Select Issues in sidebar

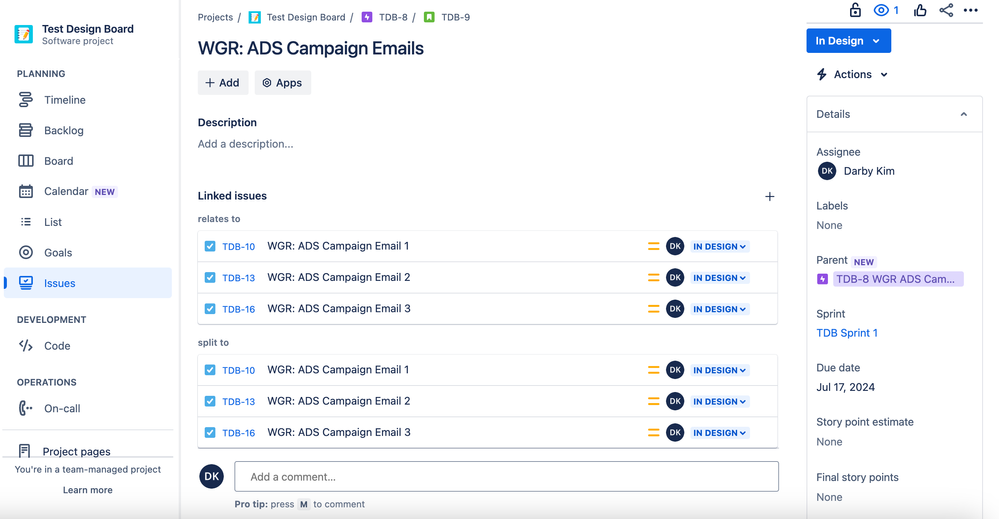click(x=88, y=283)
